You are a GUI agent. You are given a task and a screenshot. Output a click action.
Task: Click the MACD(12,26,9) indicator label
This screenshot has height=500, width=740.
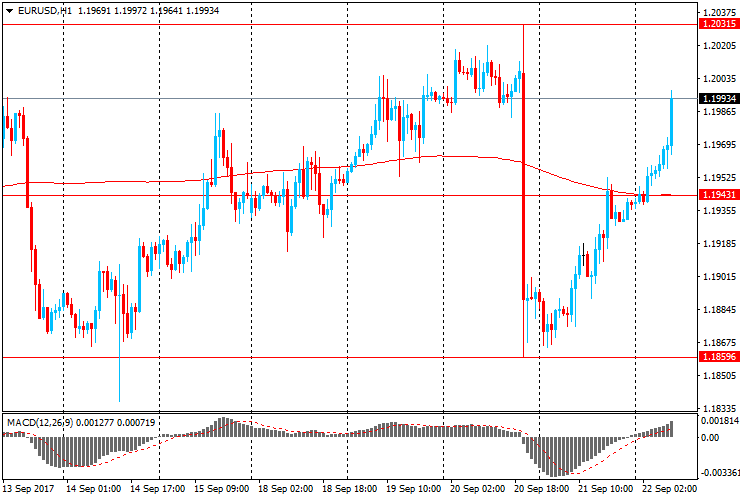40,423
